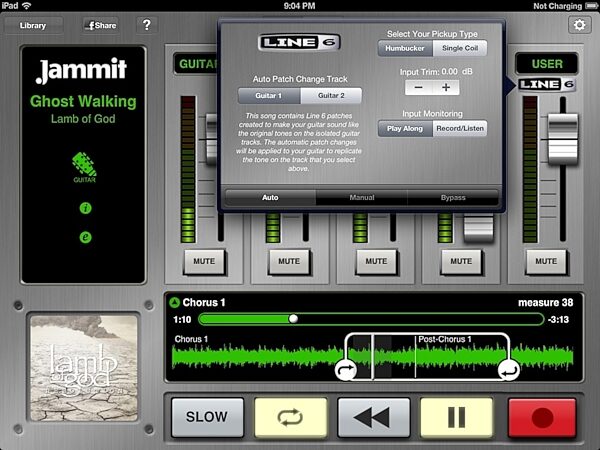Image resolution: width=600 pixels, height=450 pixels.
Task: Click the Post-Chorus 1 section marker
Action: (445, 339)
